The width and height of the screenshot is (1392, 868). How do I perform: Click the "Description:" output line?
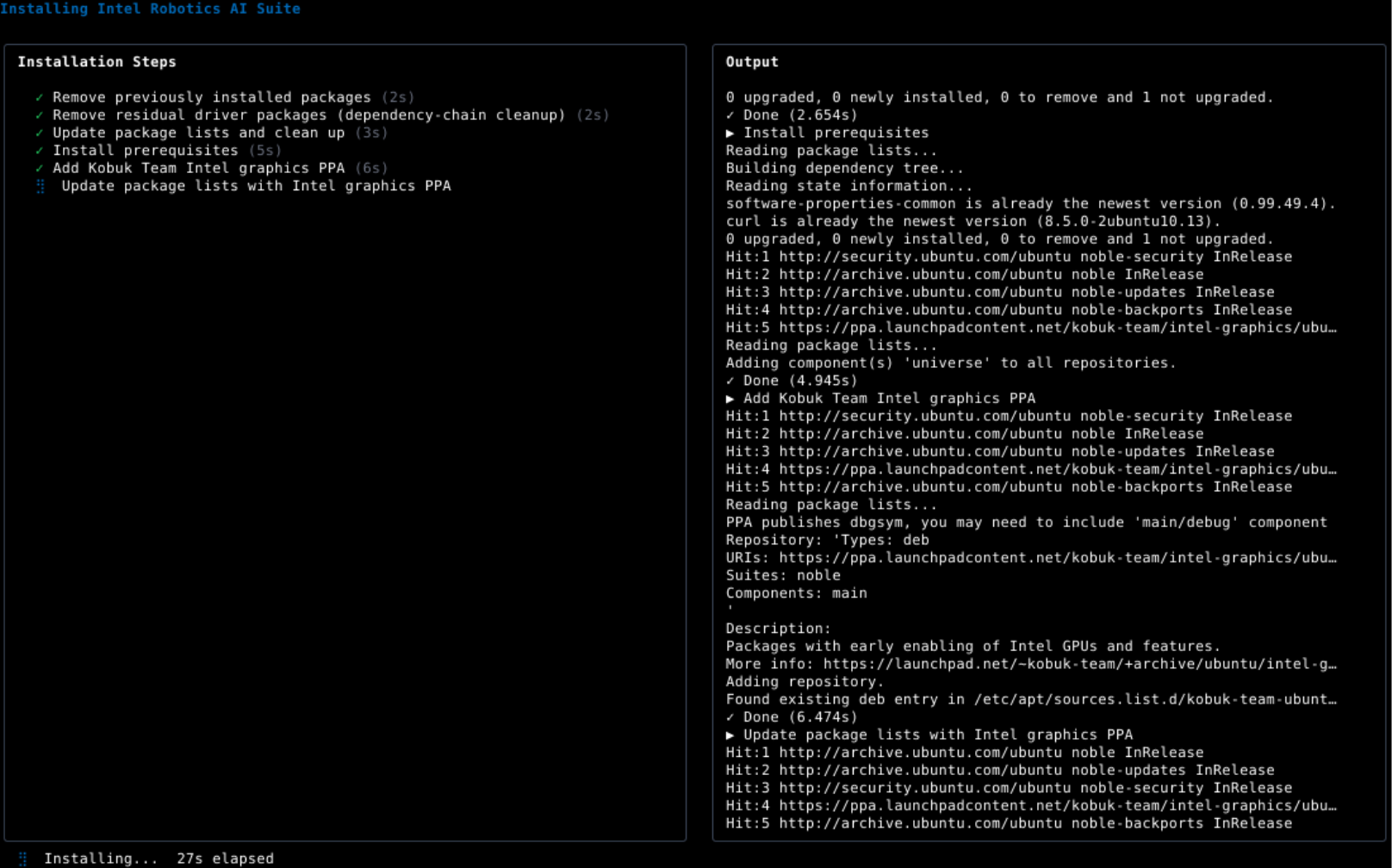[779, 629]
